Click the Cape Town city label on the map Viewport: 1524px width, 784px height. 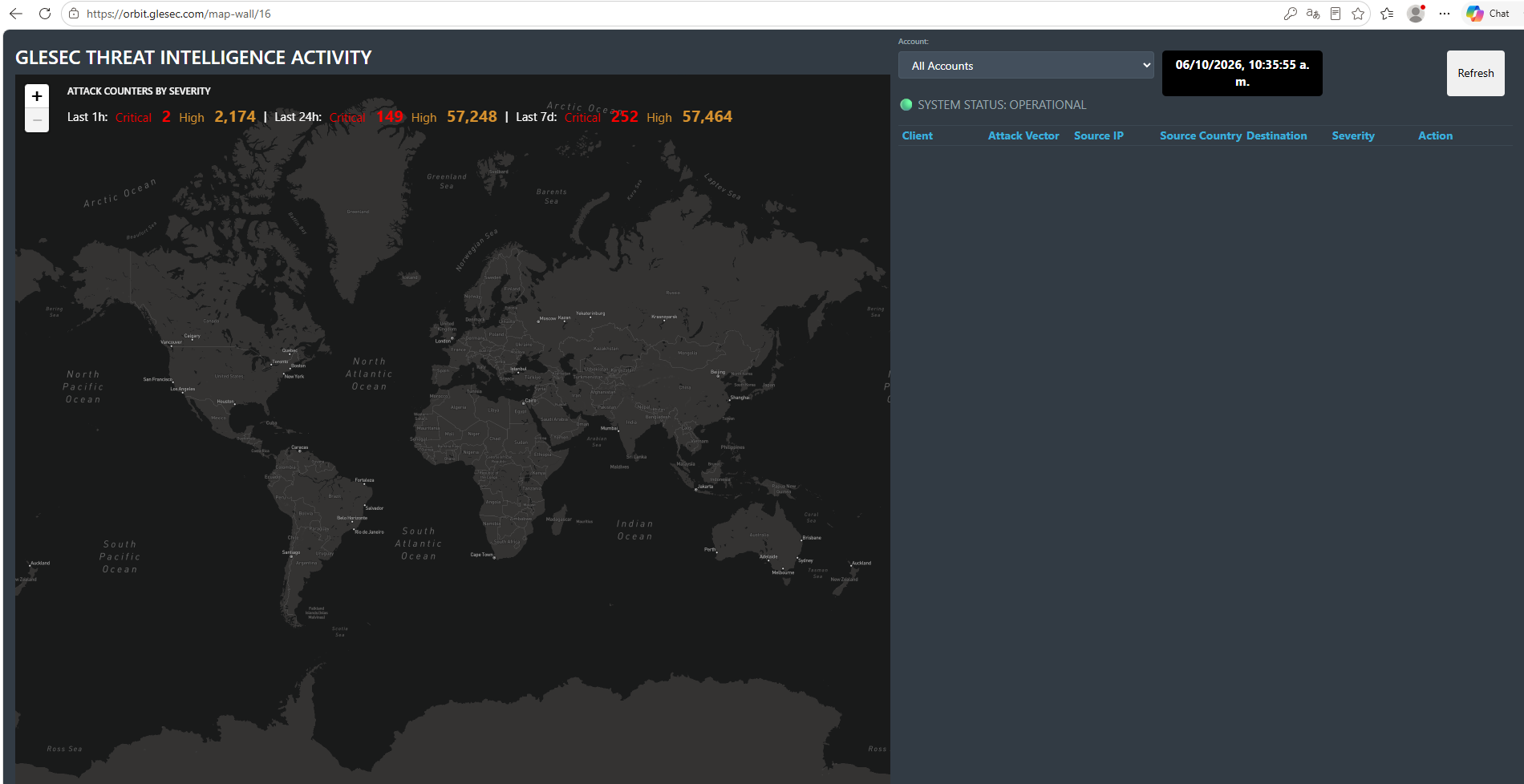click(481, 555)
